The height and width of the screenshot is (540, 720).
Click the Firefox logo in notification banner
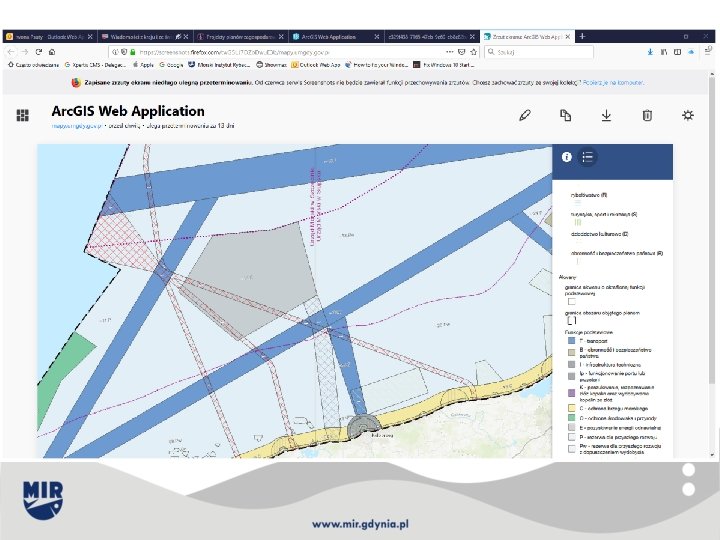[x=76, y=83]
